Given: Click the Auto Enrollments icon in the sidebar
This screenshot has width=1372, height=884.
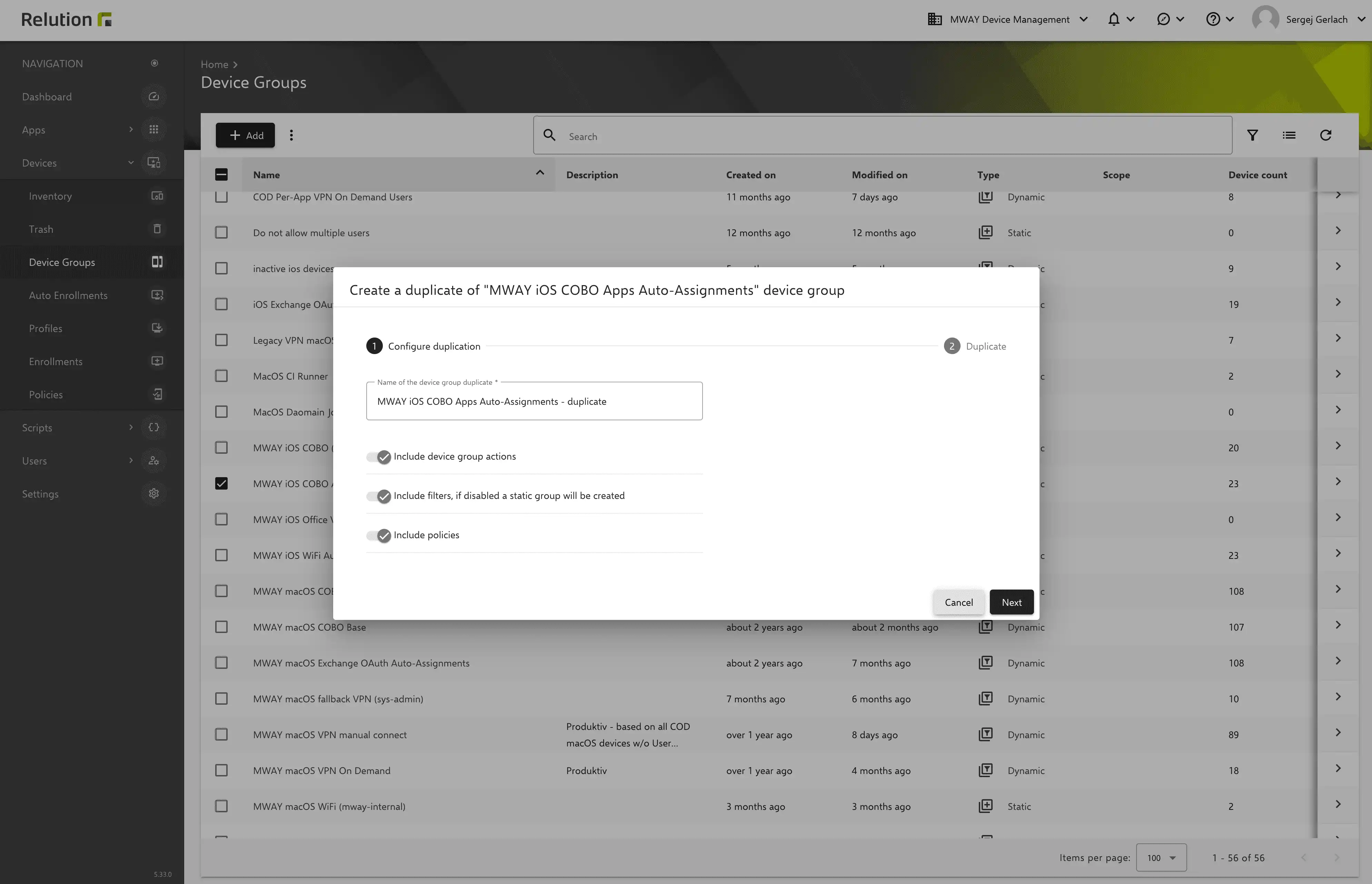Looking at the screenshot, I should [x=157, y=295].
